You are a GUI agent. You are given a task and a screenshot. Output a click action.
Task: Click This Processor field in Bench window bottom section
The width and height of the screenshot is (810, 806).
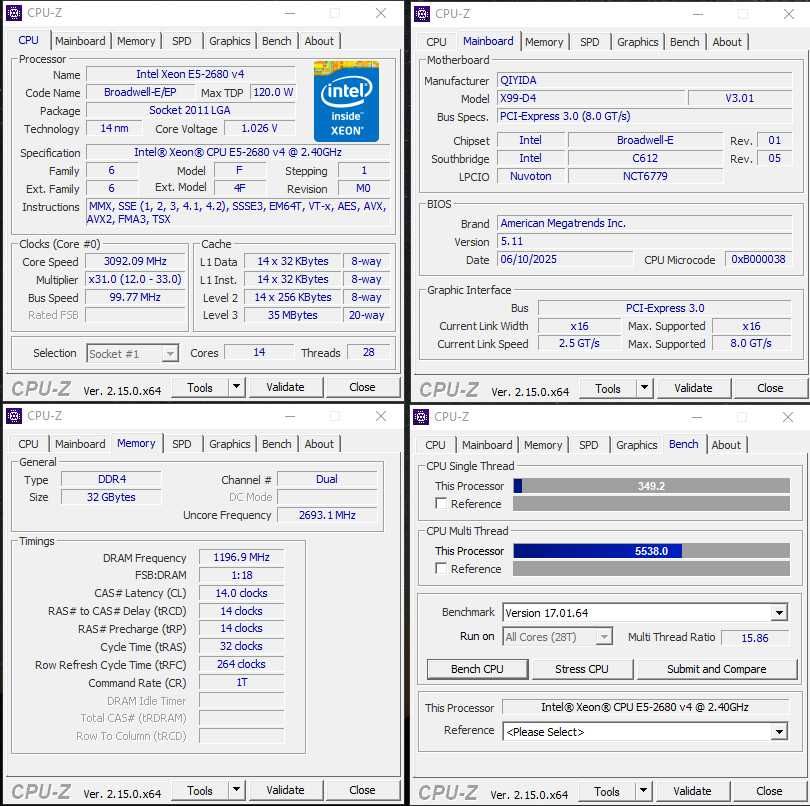pyautogui.click(x=645, y=707)
